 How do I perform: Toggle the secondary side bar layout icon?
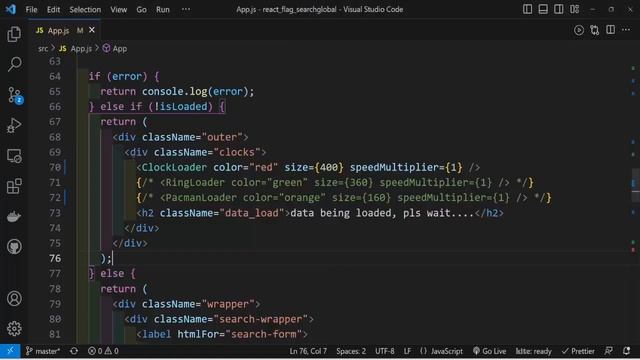(559, 9)
